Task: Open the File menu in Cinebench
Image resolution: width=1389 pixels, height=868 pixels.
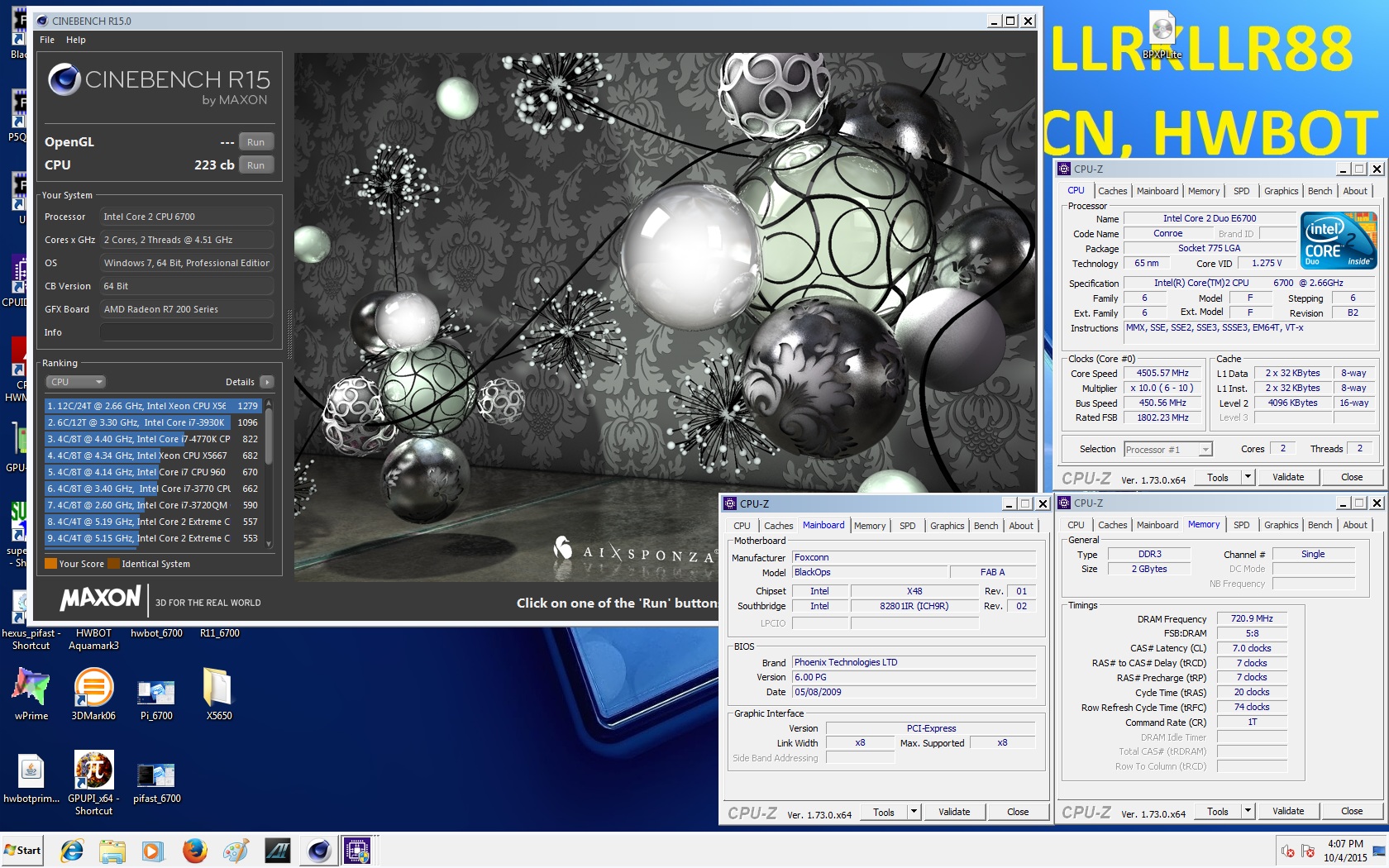Action: (47, 40)
